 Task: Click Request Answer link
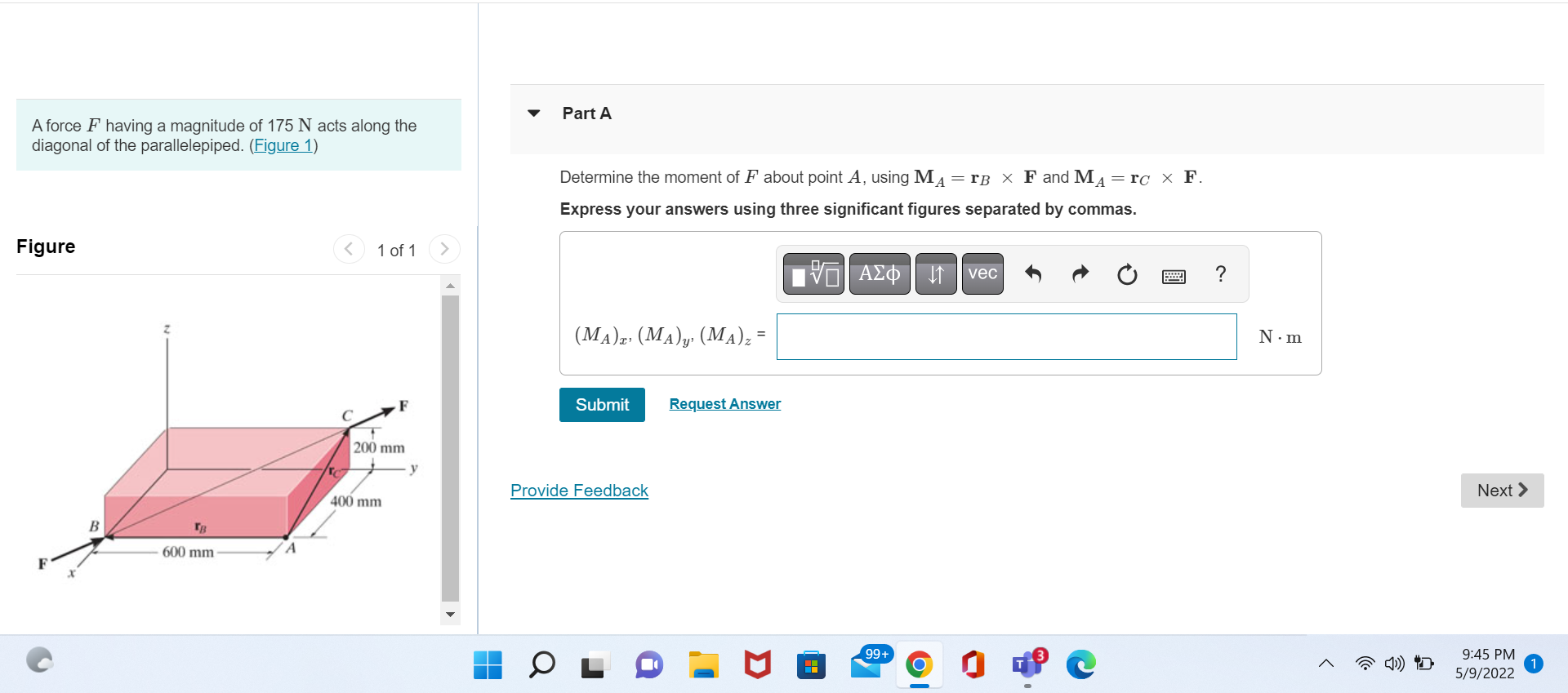(725, 404)
